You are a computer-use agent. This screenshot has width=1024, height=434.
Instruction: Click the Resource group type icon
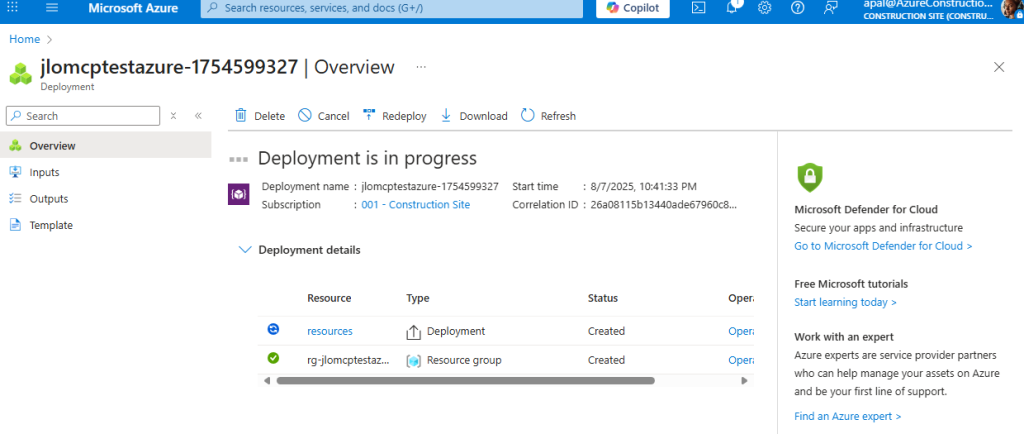pos(413,360)
